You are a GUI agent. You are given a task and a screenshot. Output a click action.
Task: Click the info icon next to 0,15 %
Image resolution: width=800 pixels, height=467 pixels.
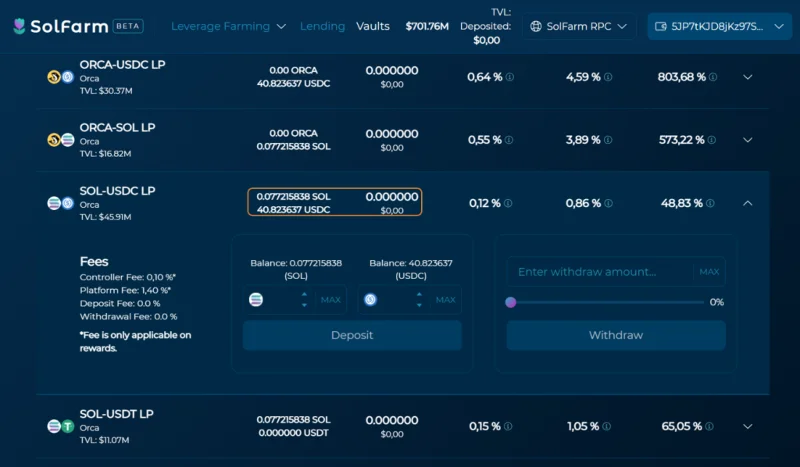[508, 426]
